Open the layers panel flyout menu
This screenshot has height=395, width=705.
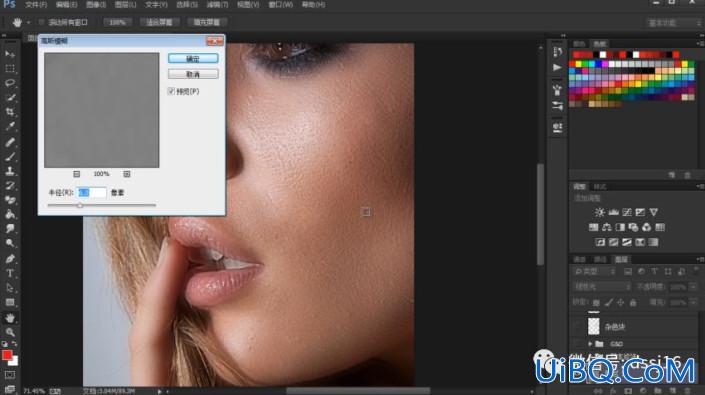click(x=700, y=259)
